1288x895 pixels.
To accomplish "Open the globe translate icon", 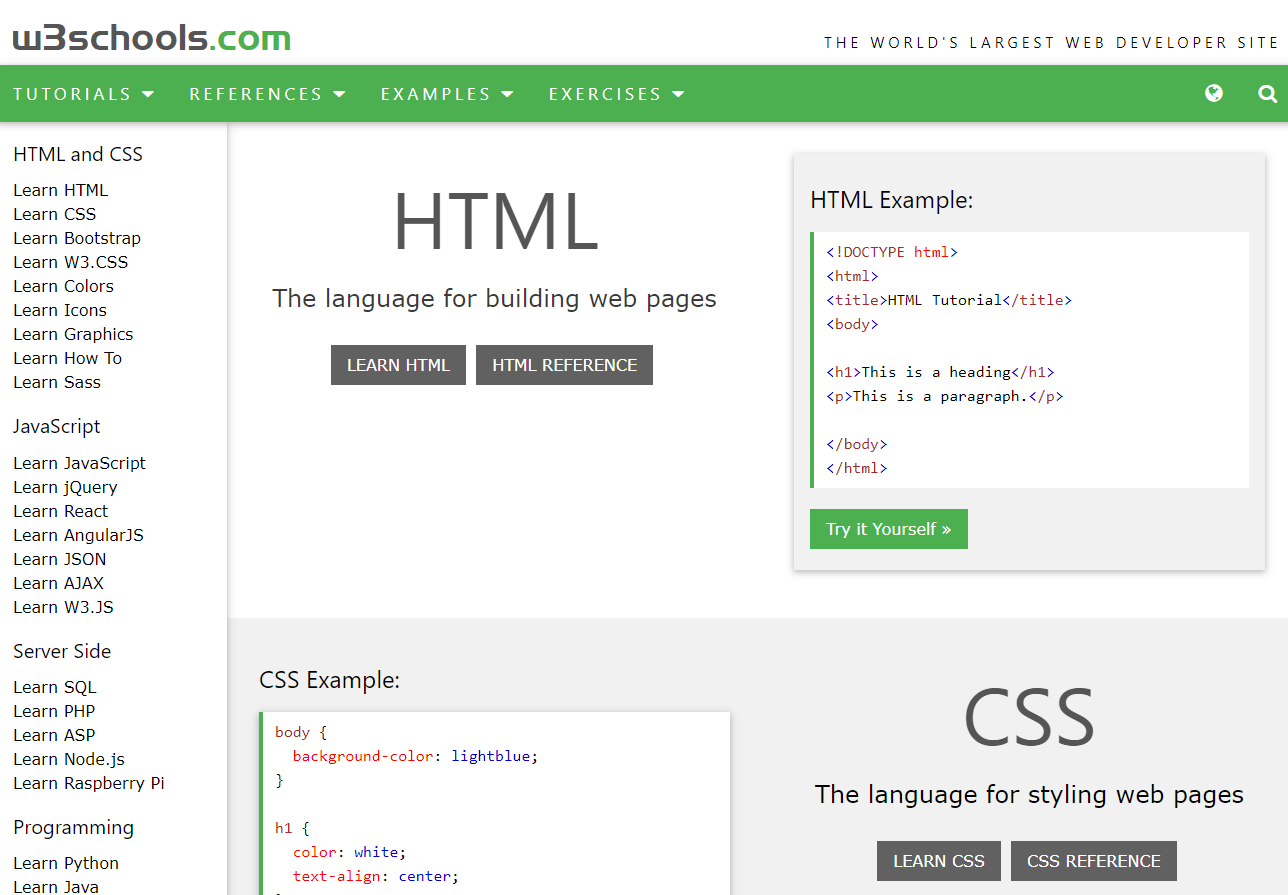I will coord(1214,93).
